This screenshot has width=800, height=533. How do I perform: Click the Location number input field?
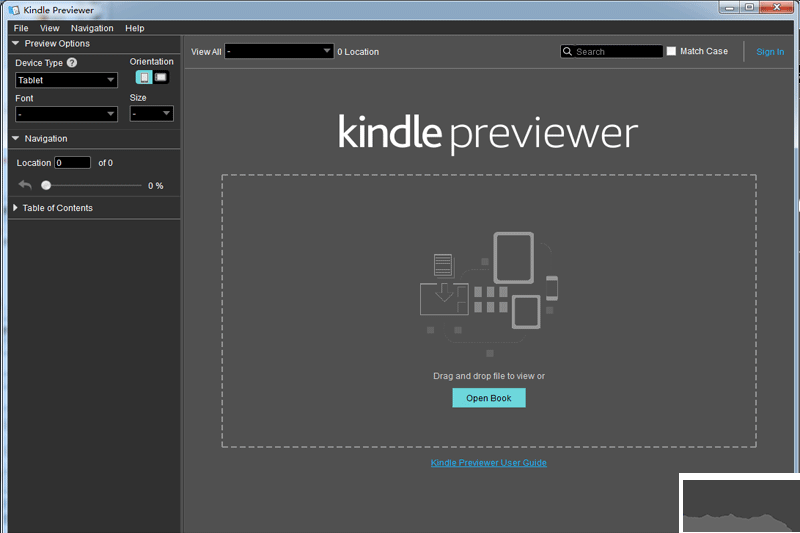72,163
